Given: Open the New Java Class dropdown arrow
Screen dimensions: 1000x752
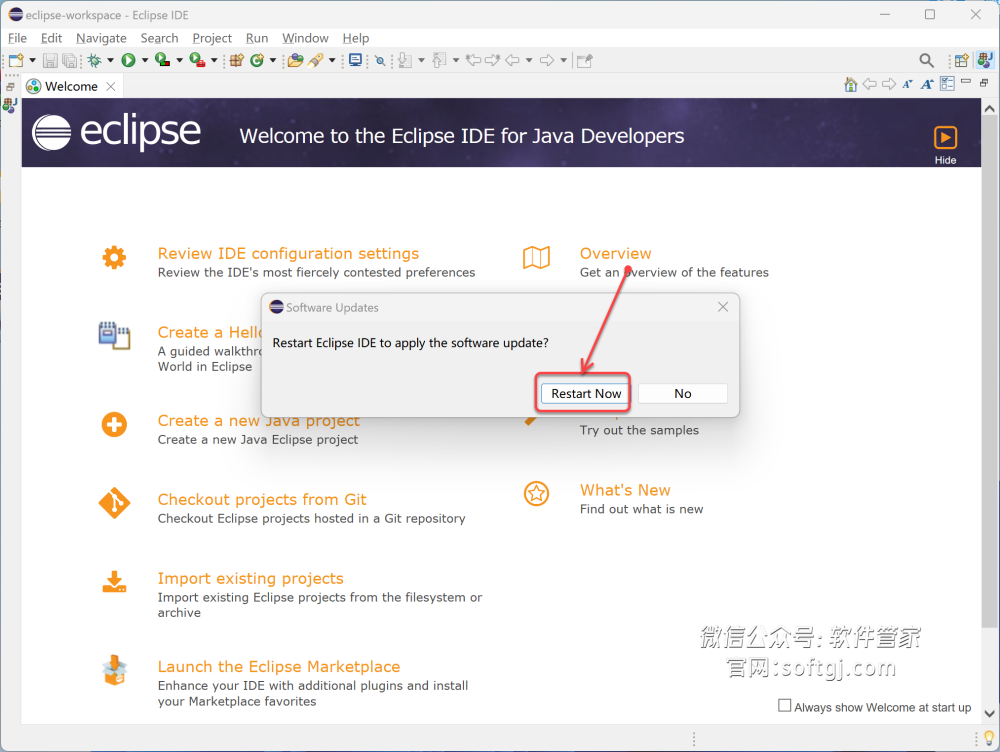Looking at the screenshot, I should coord(273,61).
